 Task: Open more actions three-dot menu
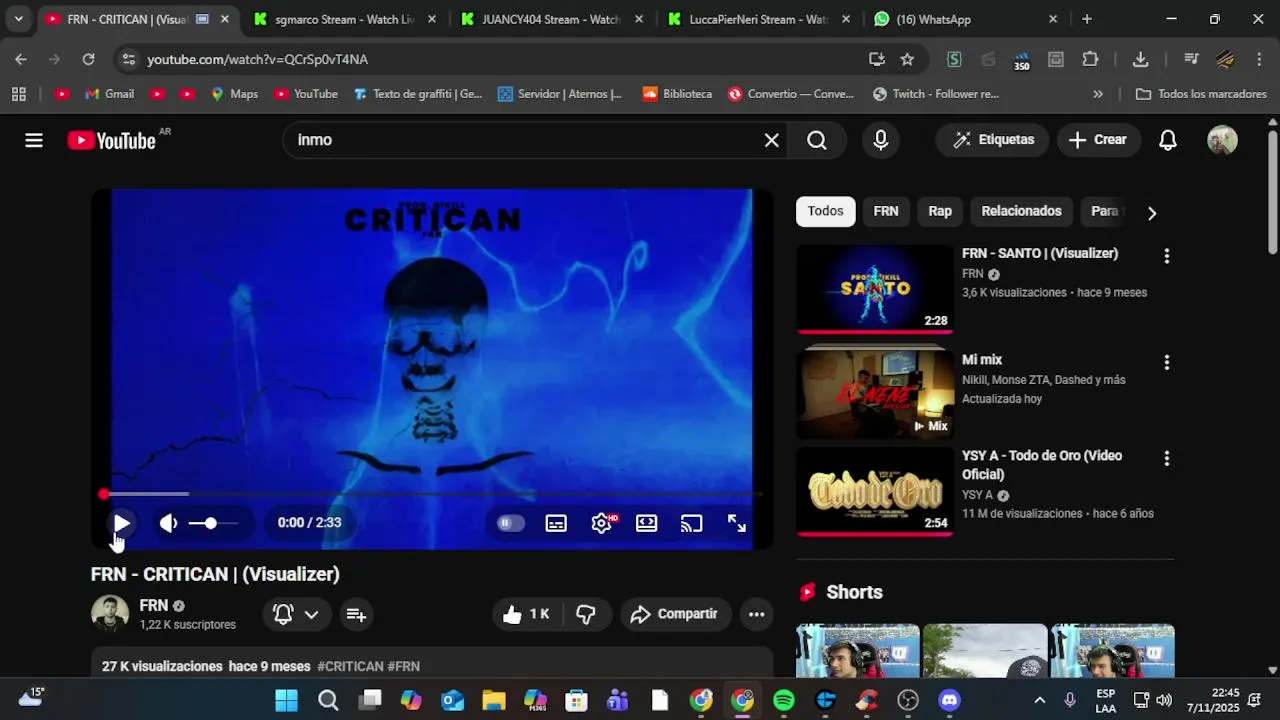tap(757, 614)
